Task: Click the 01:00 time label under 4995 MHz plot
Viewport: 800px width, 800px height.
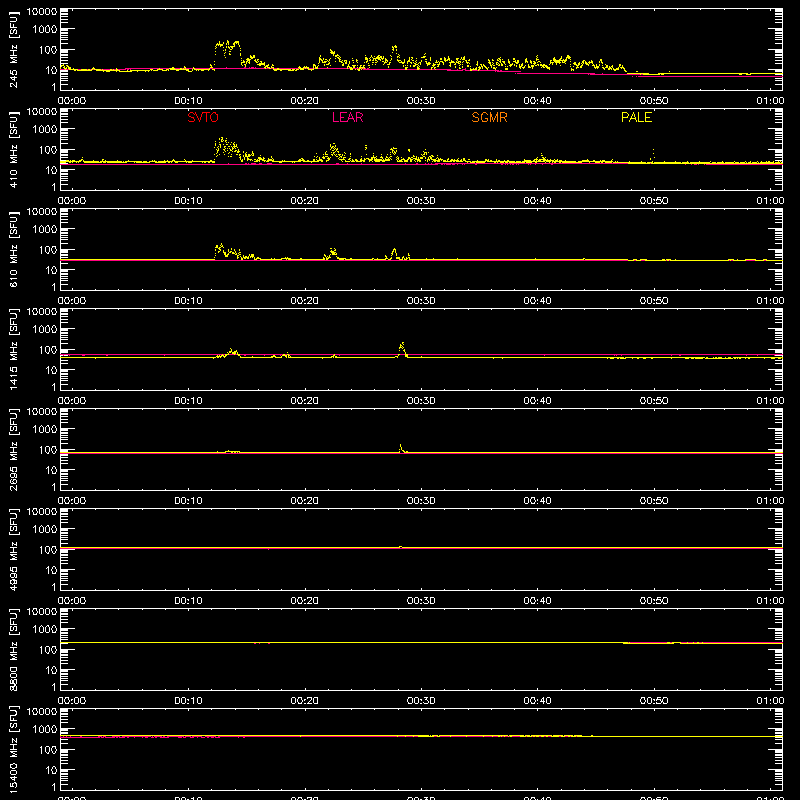Action: (770, 601)
